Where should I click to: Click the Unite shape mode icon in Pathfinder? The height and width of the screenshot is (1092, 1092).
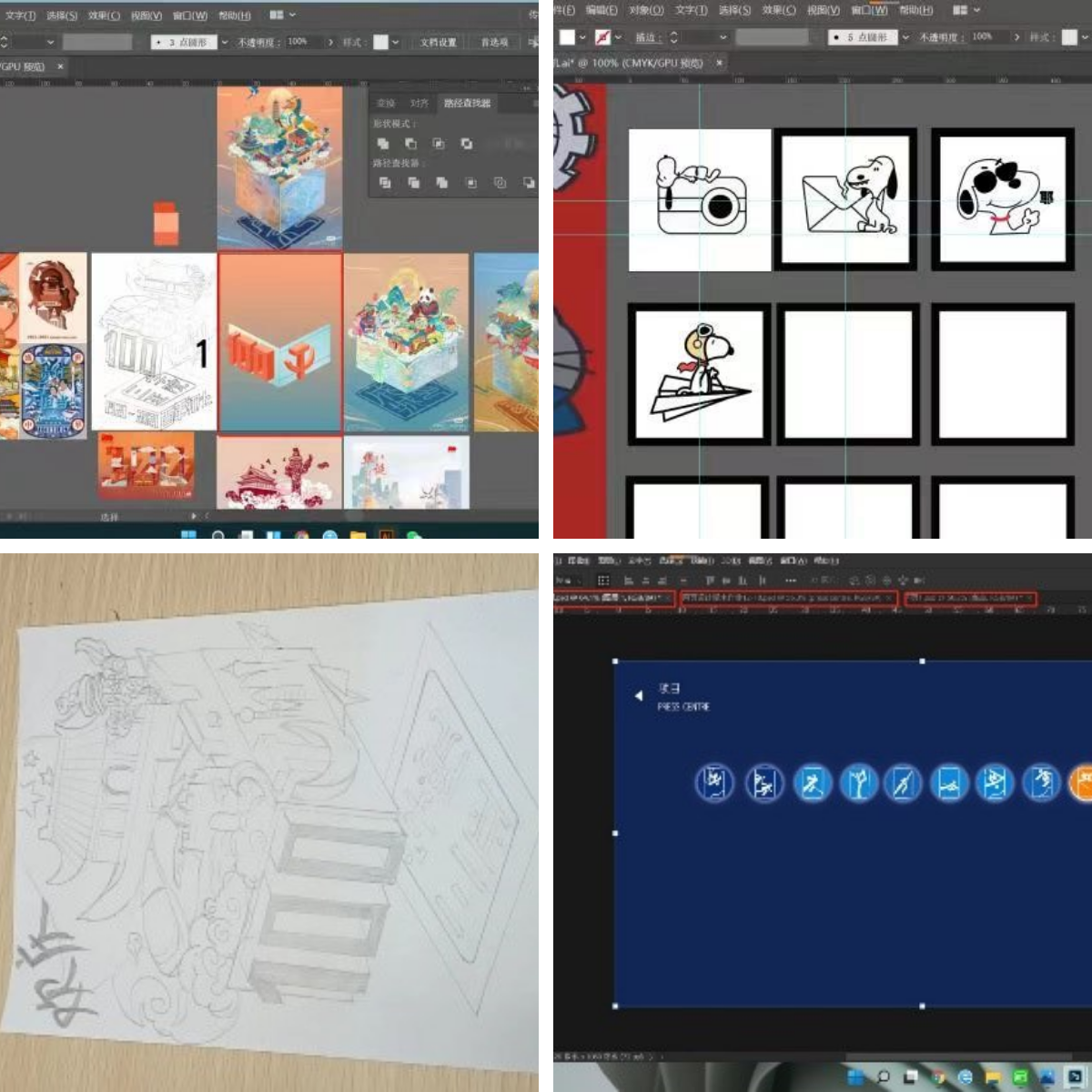383,144
